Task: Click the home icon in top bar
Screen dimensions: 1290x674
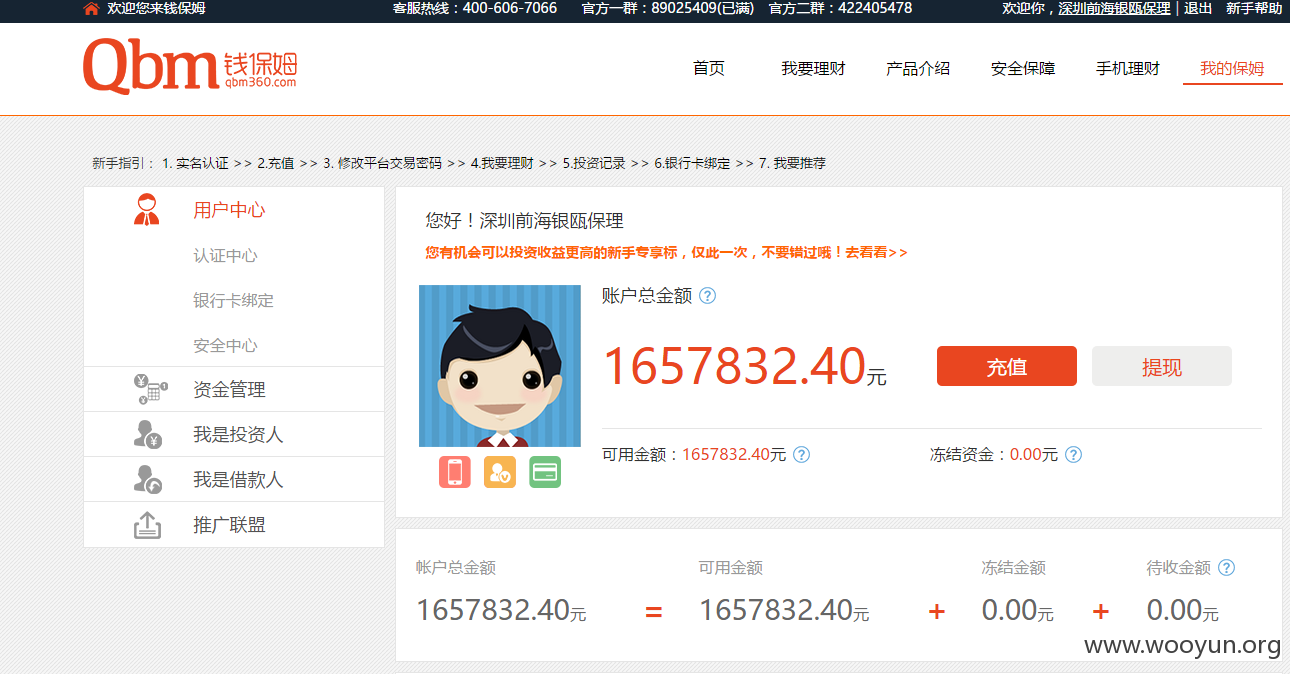Action: pos(91,8)
